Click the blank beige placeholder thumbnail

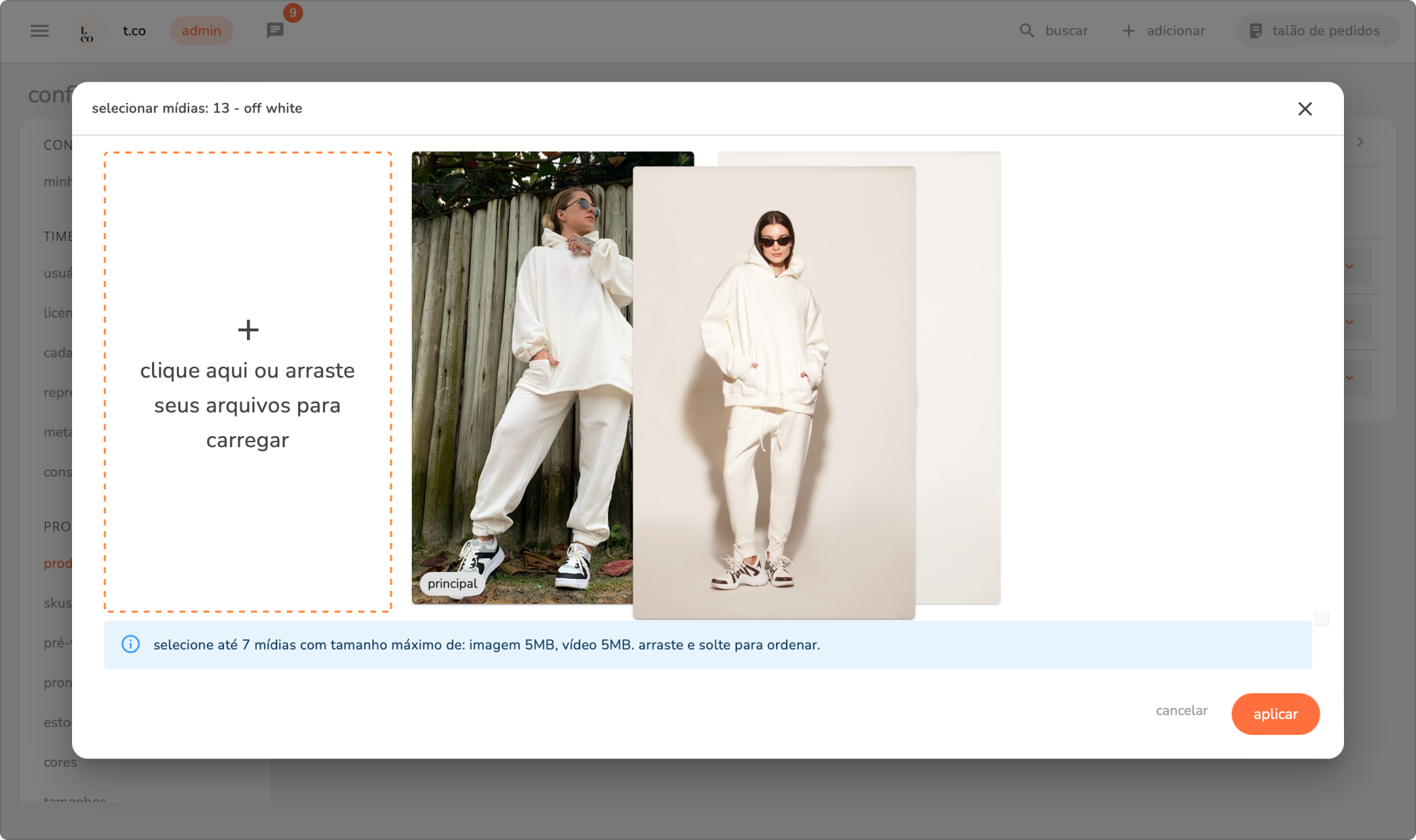pos(959,377)
